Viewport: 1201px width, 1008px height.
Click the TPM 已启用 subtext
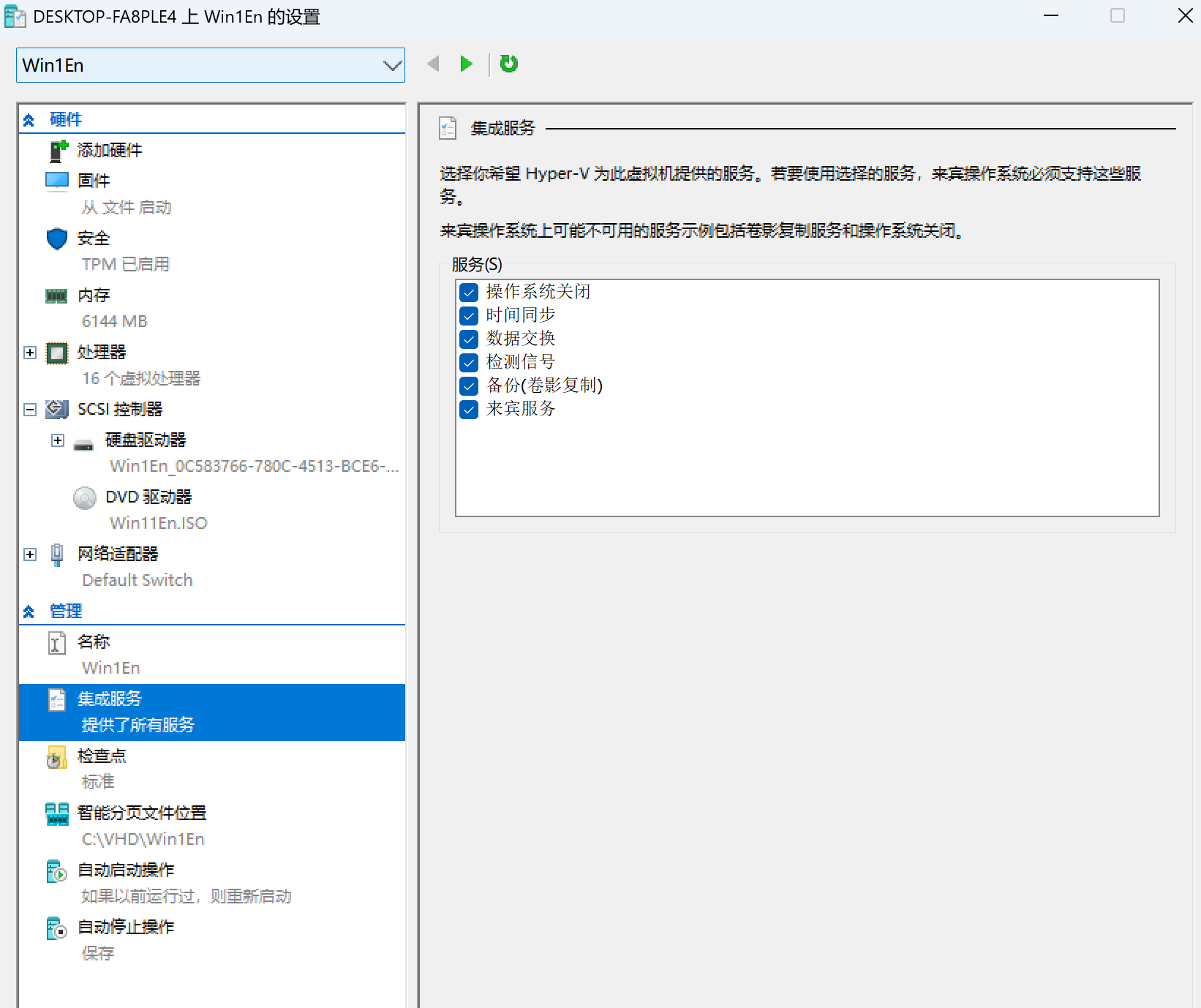click(x=125, y=265)
